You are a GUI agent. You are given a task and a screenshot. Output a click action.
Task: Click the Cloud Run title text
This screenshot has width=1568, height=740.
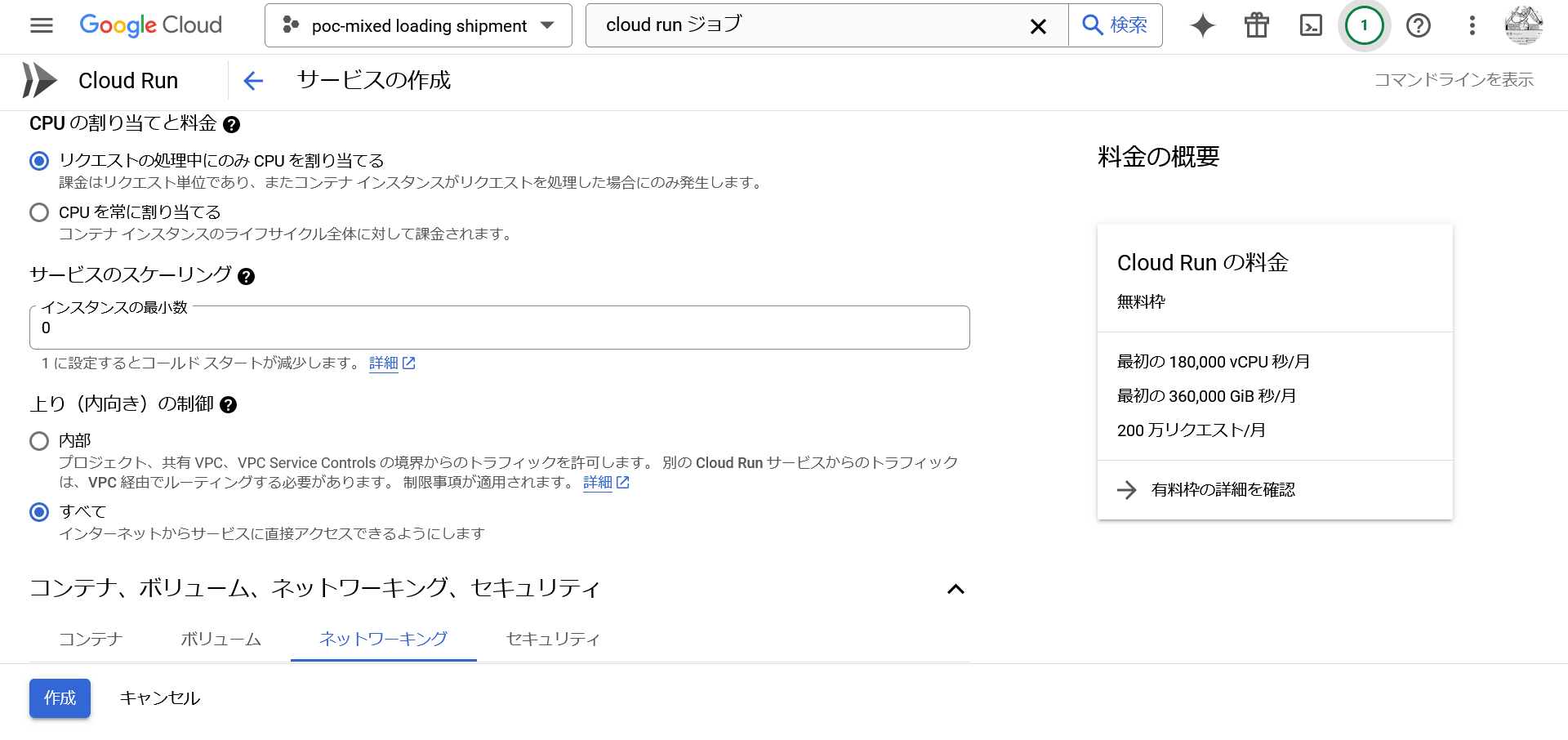128,81
